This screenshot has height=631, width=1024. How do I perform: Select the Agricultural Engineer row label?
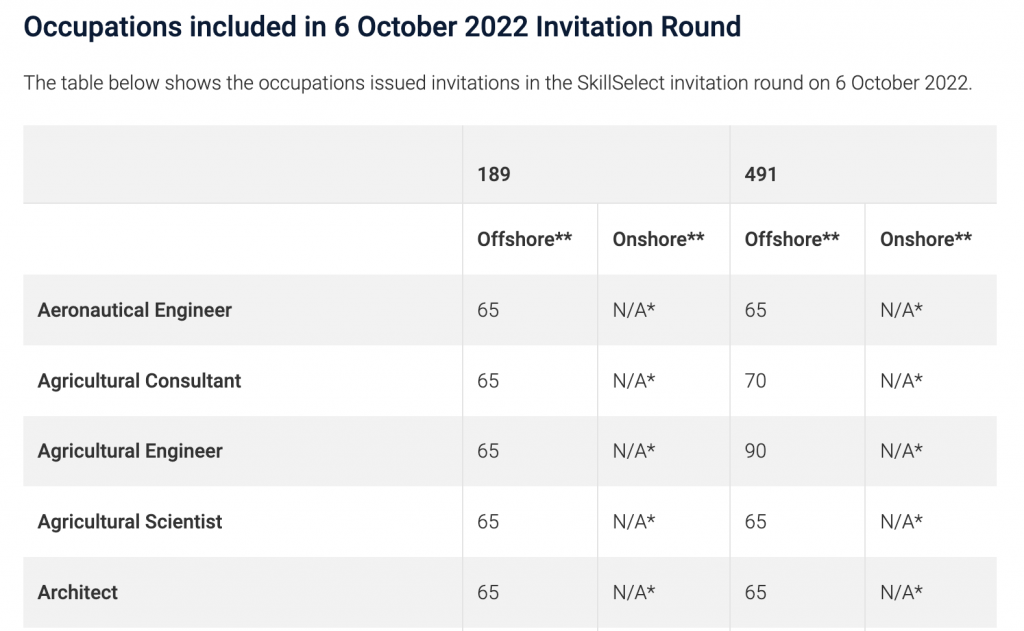point(130,451)
